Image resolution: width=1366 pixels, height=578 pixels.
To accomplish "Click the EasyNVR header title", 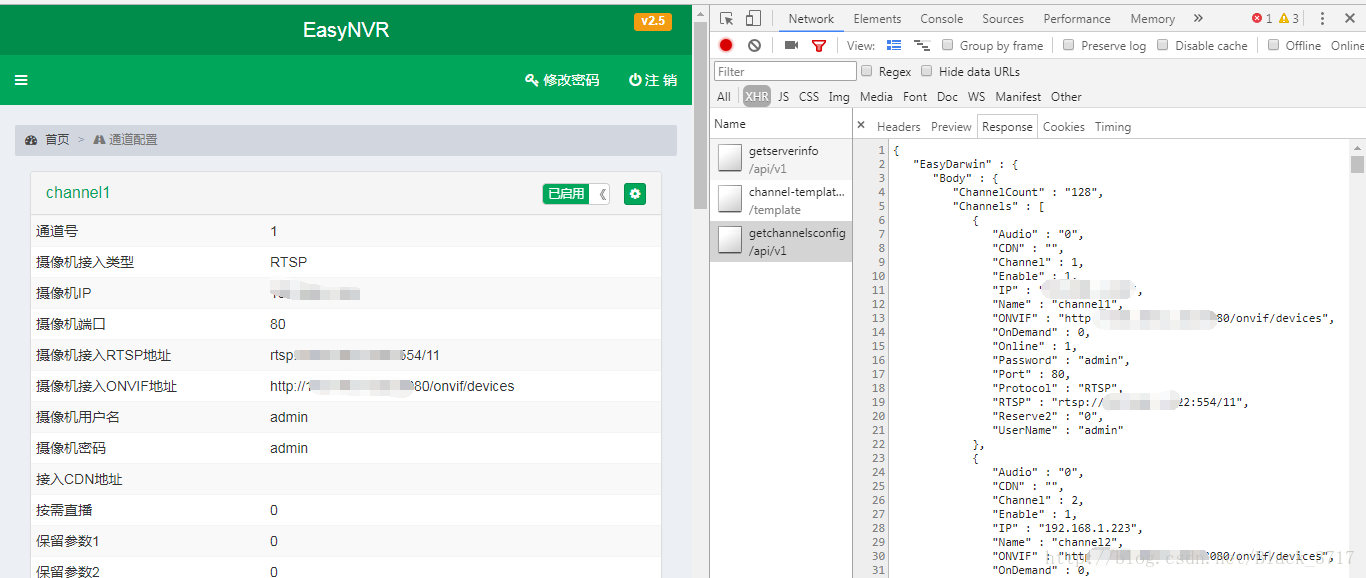I will tap(346, 30).
